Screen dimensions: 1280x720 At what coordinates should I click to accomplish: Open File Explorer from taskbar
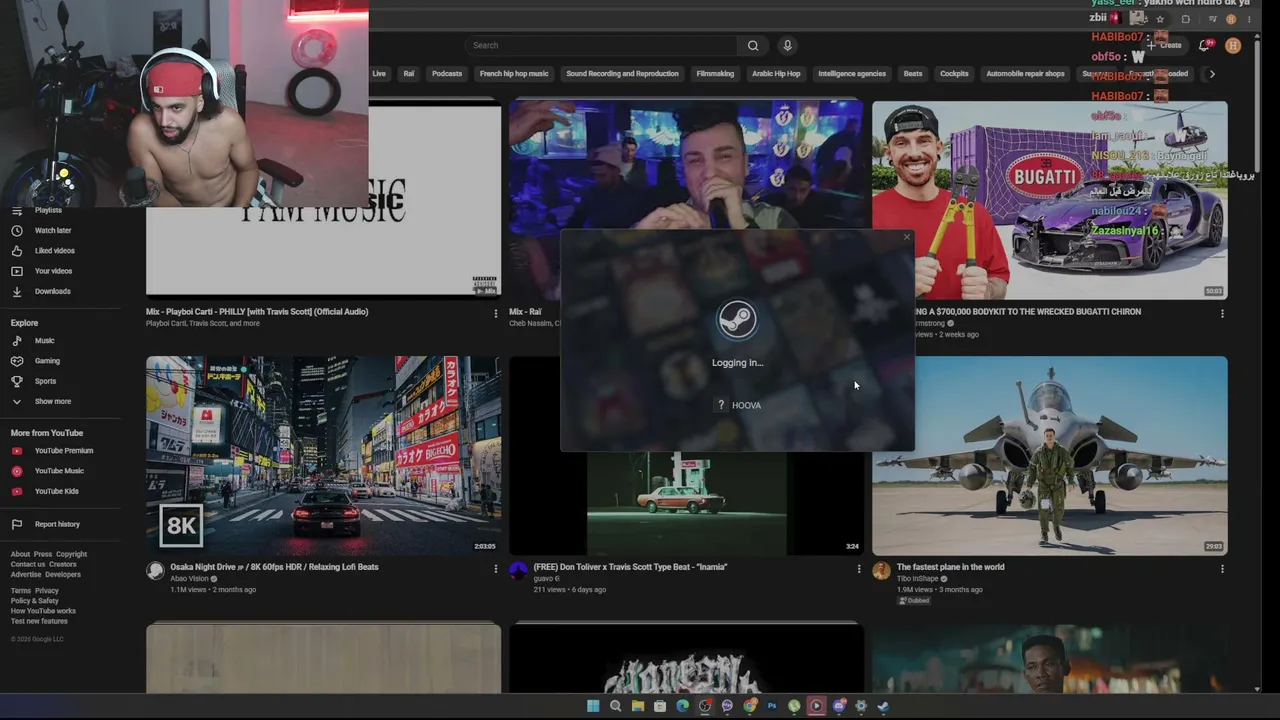(x=638, y=706)
